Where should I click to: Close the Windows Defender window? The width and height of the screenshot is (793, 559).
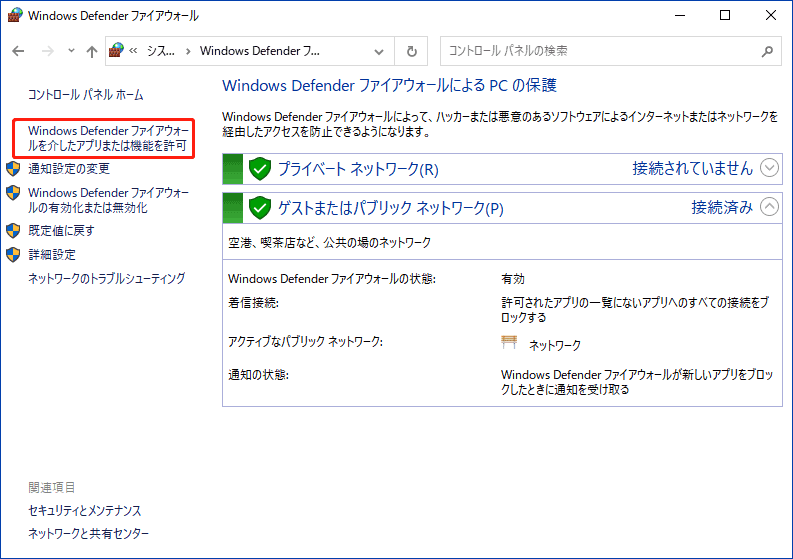point(770,15)
